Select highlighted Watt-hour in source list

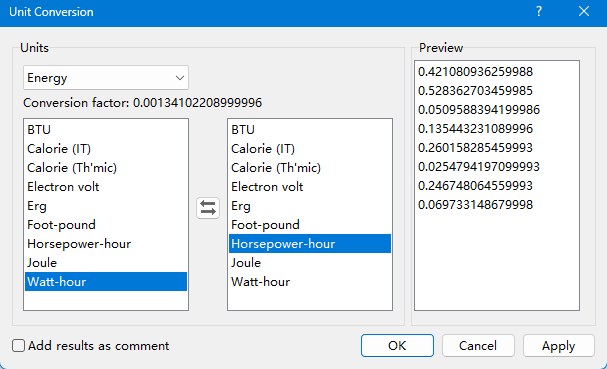106,281
